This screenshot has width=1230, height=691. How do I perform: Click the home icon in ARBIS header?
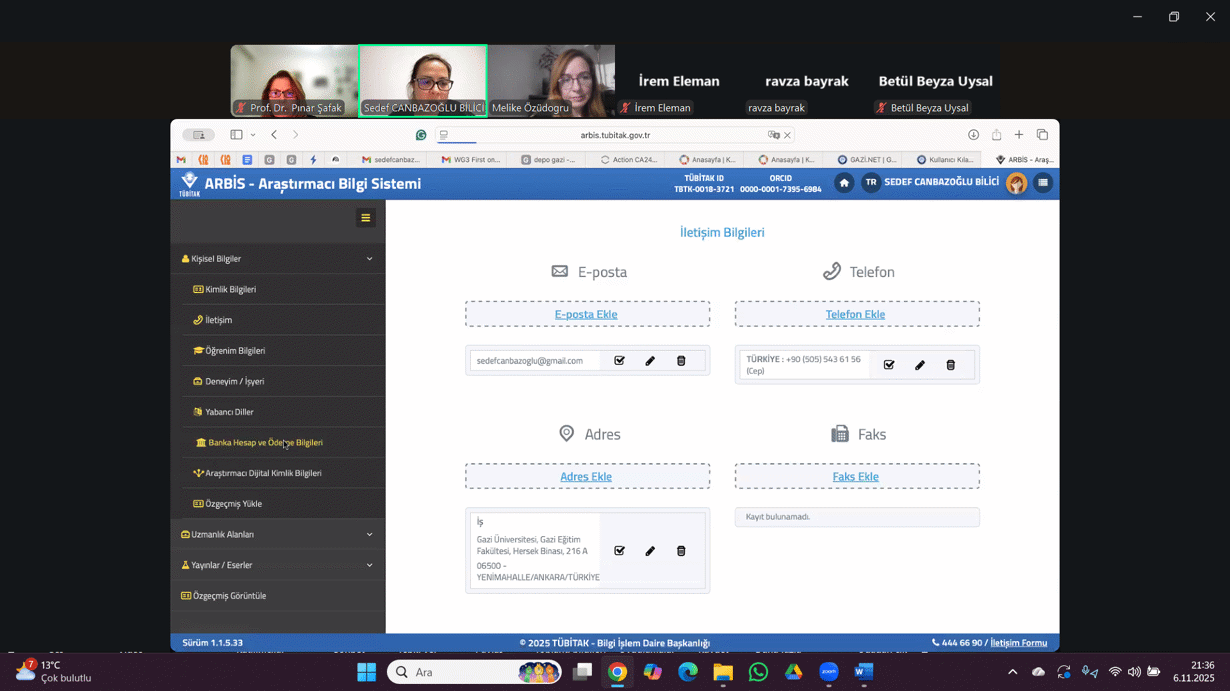[x=844, y=183]
